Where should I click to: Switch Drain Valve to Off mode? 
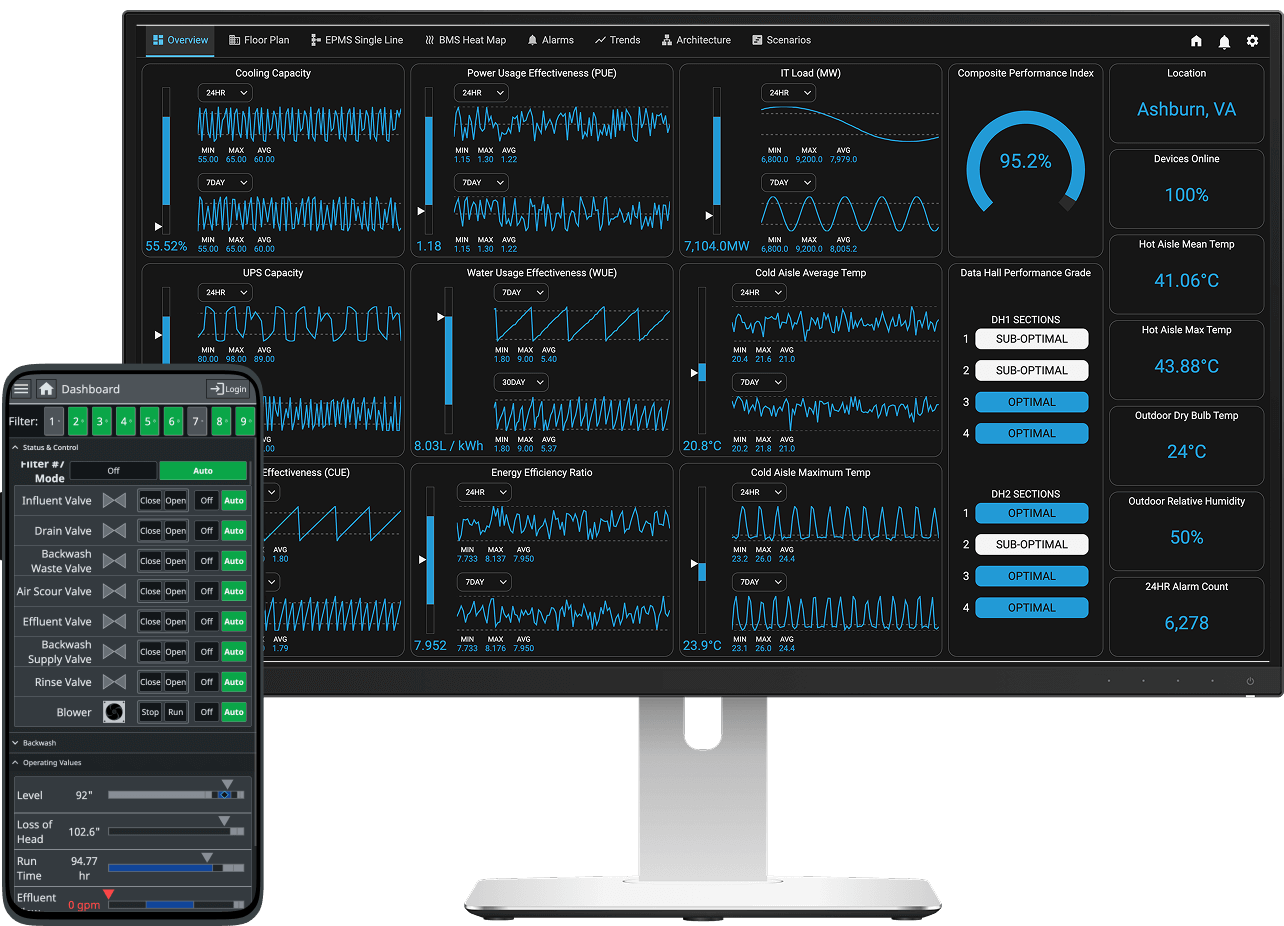(206, 531)
